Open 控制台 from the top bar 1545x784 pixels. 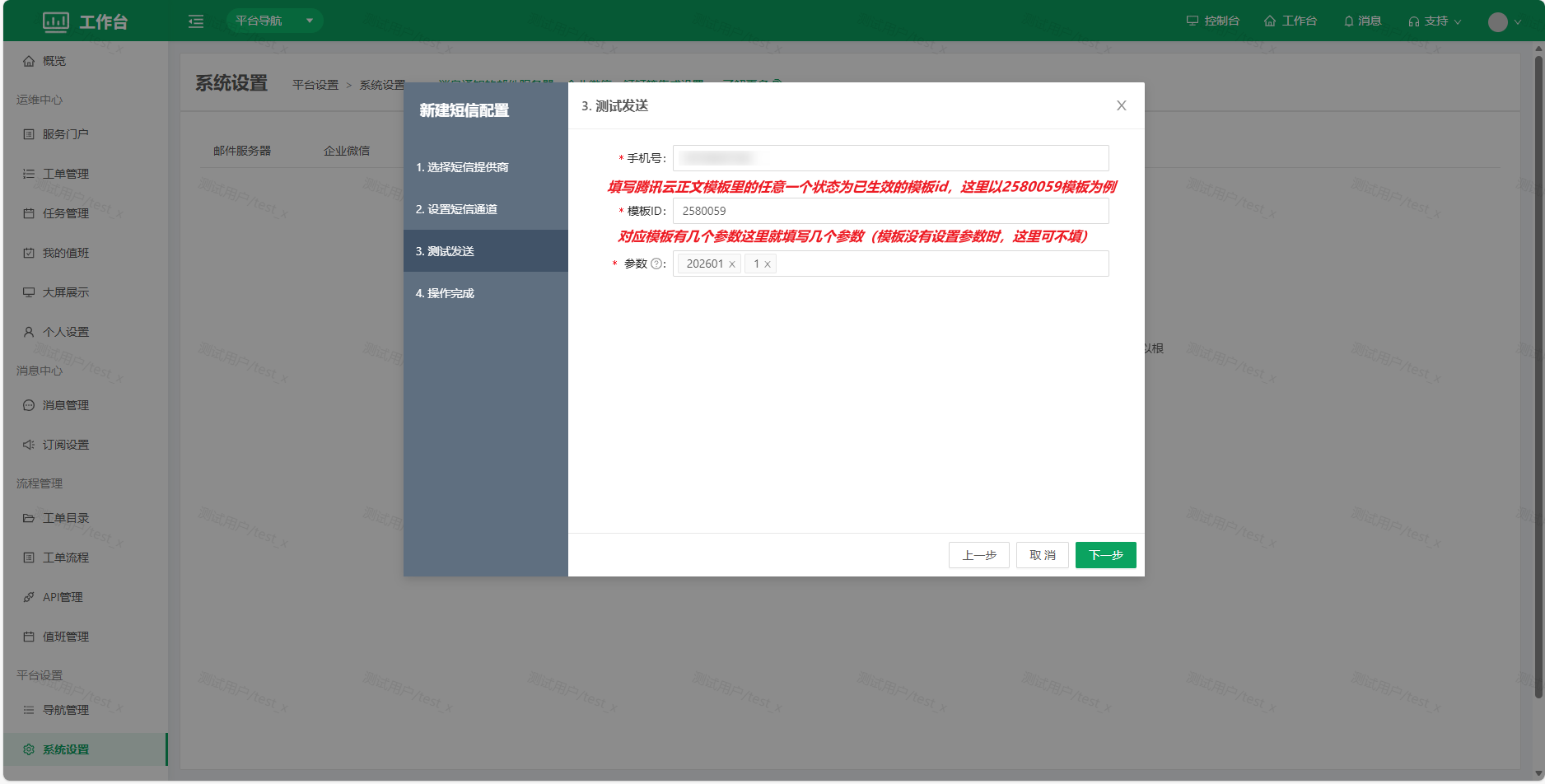click(1212, 21)
